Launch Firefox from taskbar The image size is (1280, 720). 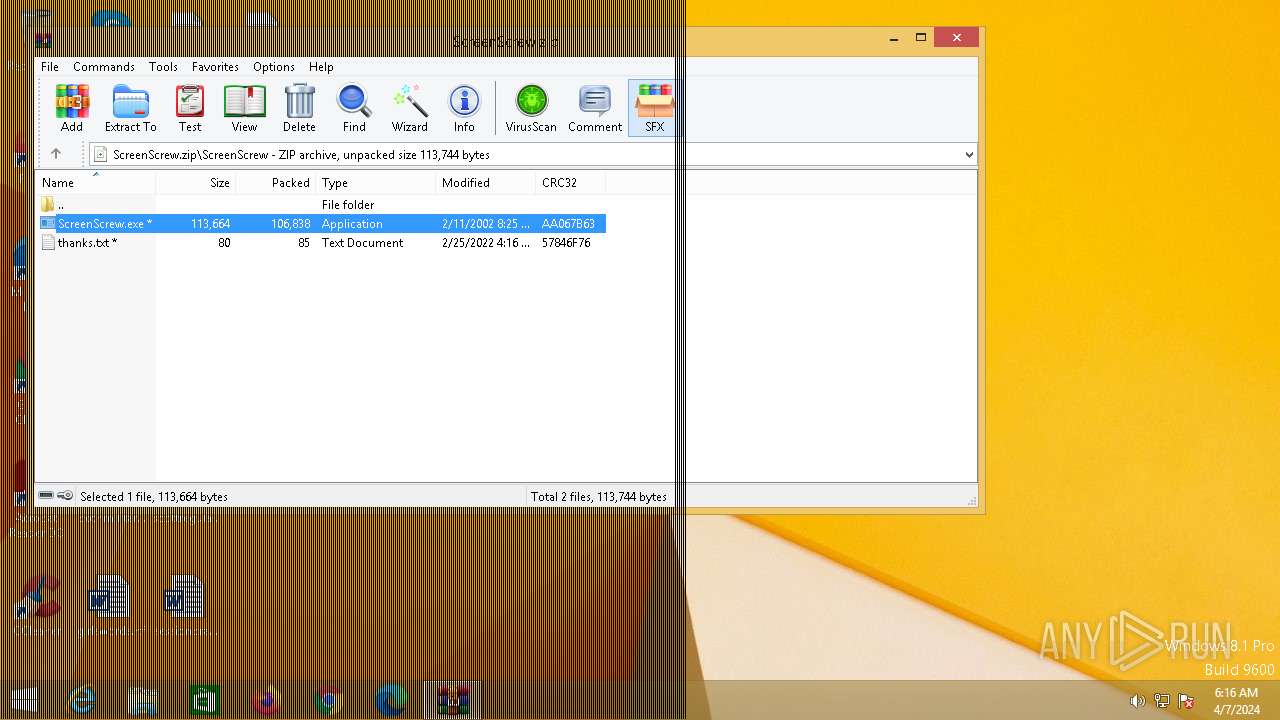(x=266, y=701)
